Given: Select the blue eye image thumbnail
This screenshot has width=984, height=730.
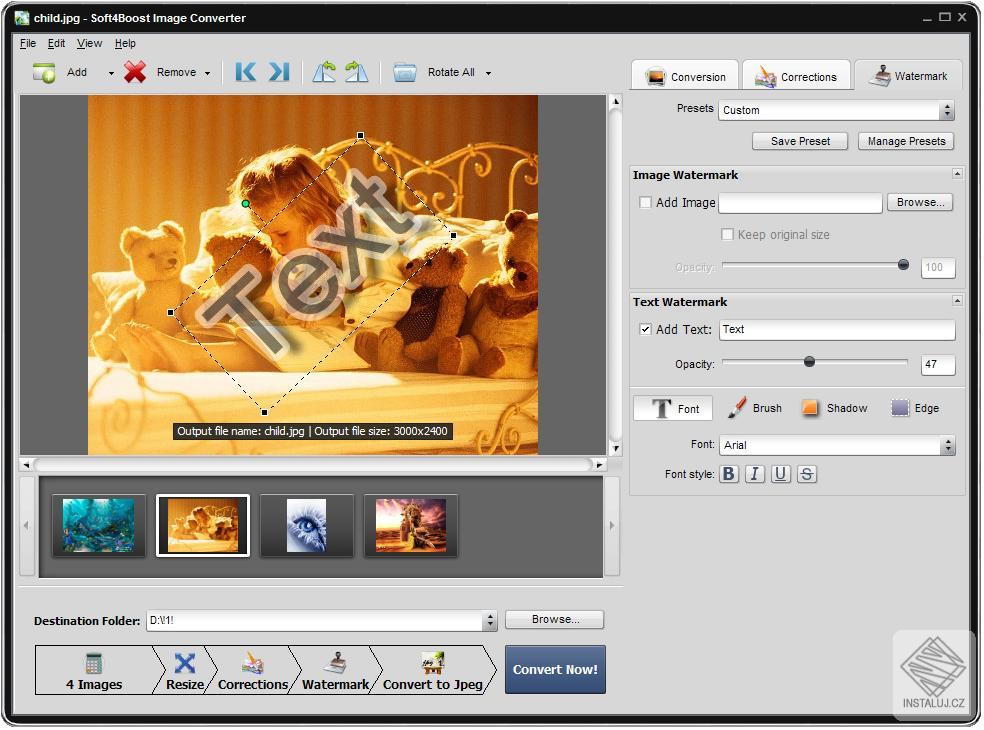Looking at the screenshot, I should [x=306, y=524].
